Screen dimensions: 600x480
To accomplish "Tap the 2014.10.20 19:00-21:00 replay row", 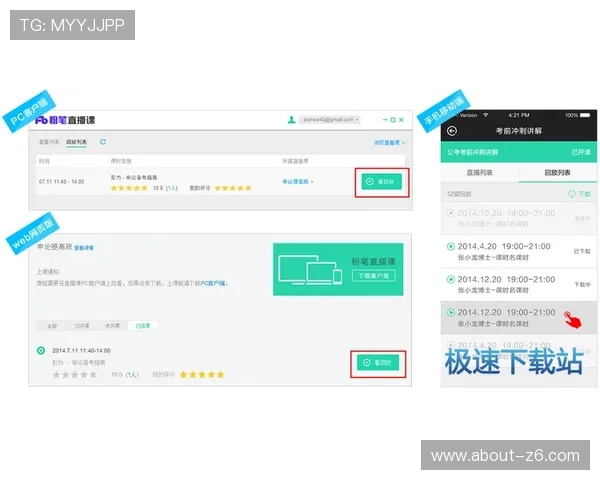I will click(518, 218).
